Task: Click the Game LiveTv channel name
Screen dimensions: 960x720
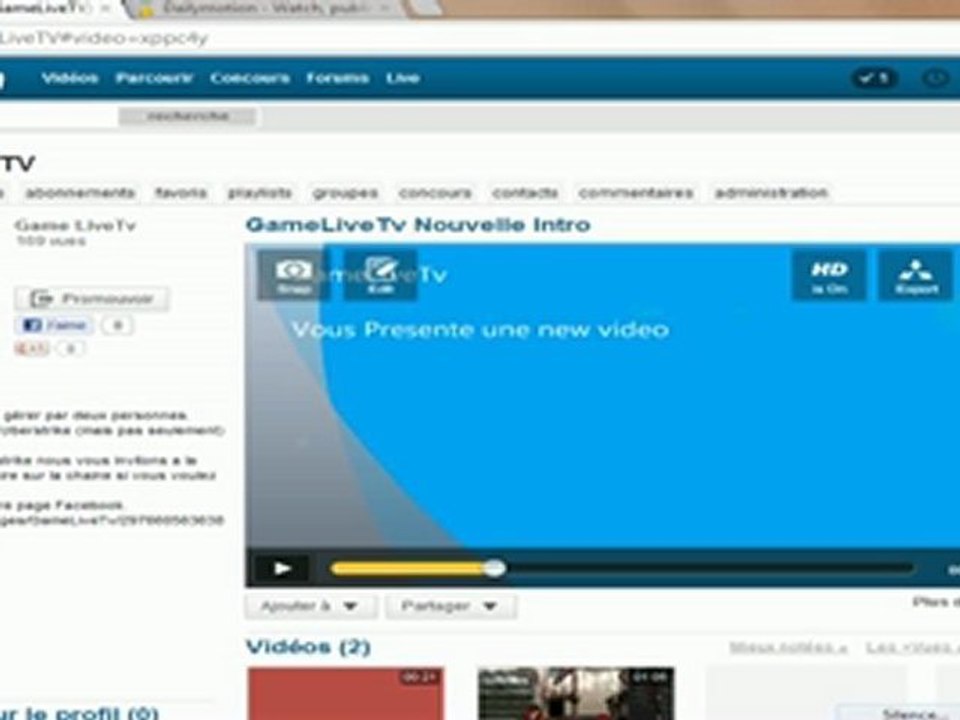Action: [75, 225]
